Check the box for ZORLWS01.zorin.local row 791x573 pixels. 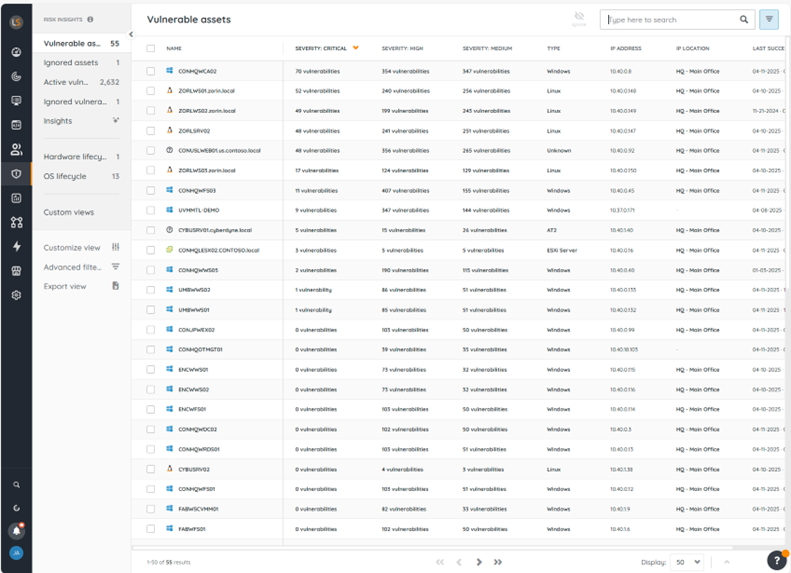coord(150,91)
